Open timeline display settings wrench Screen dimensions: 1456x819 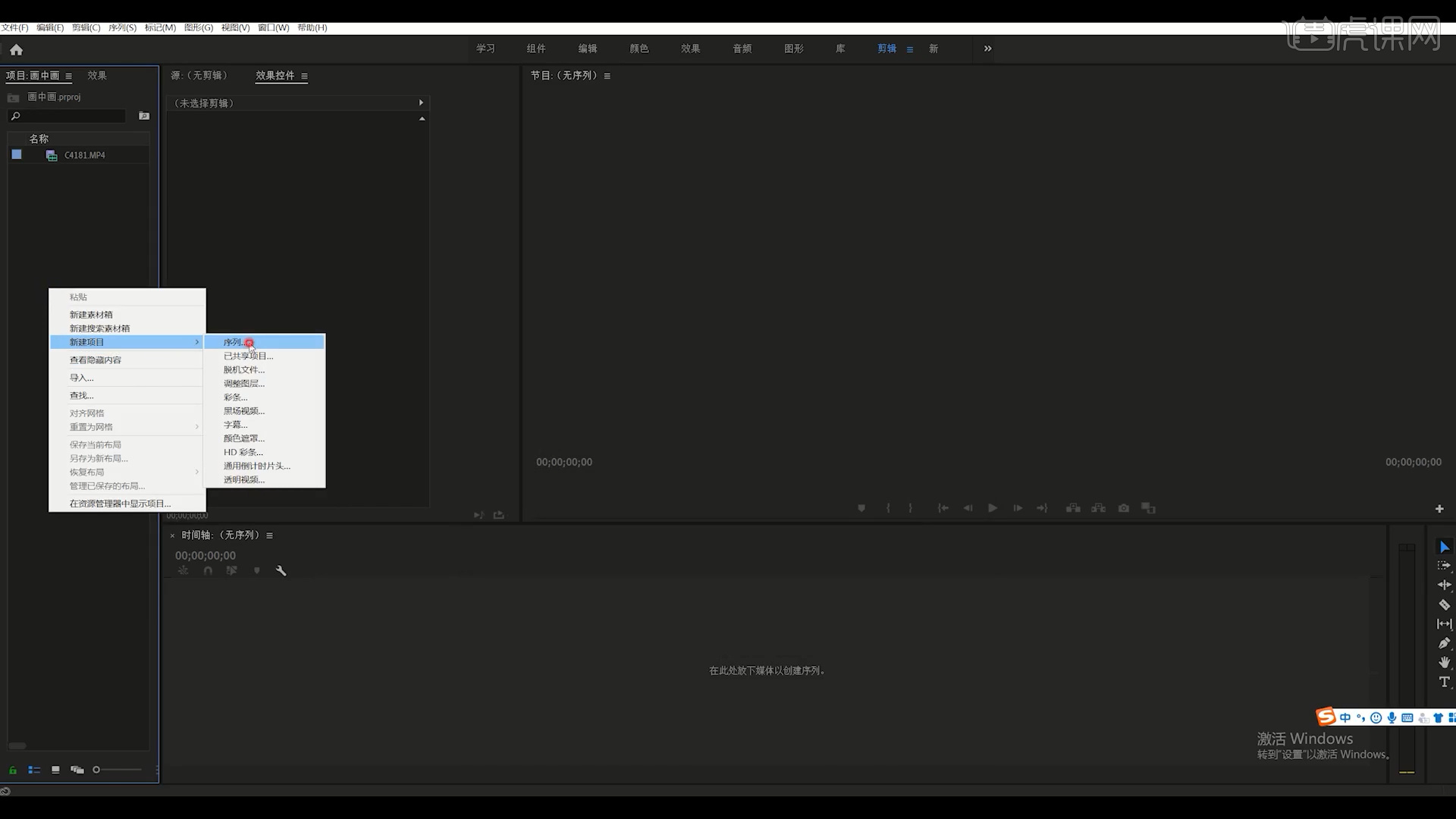pyautogui.click(x=281, y=571)
